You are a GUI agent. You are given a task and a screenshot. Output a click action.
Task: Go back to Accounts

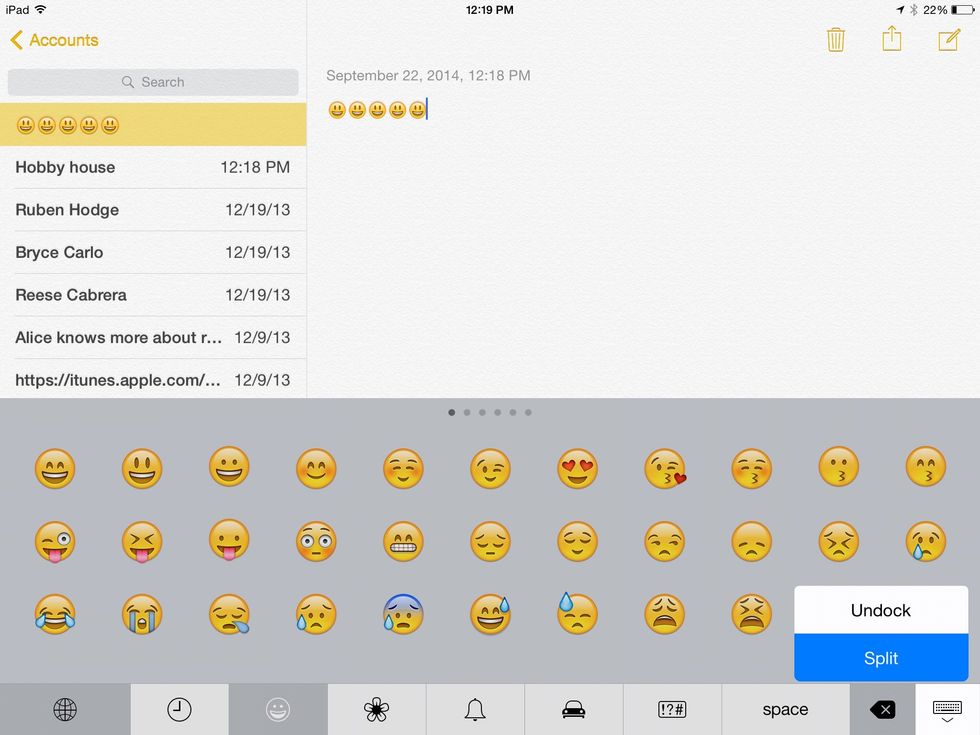pos(53,40)
